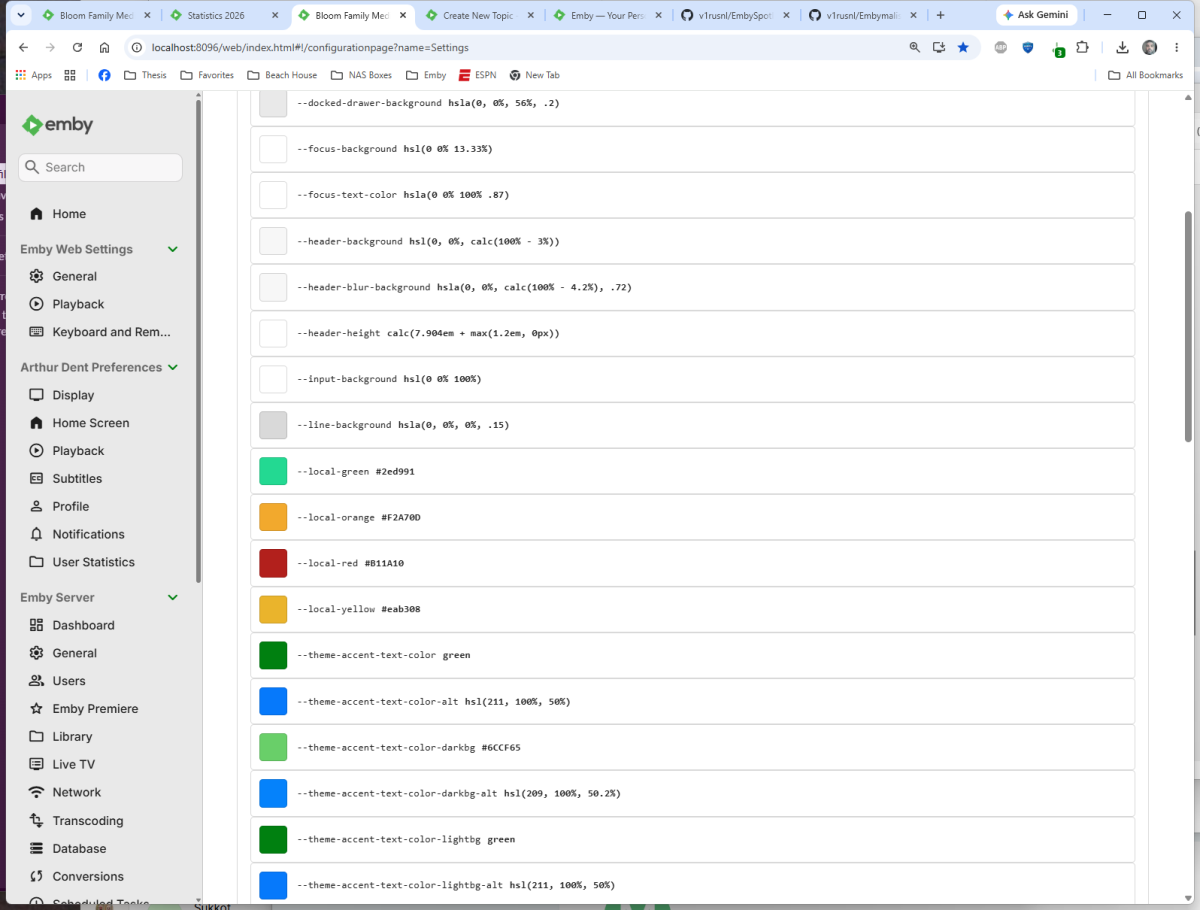Open Chrome downloads
The width and height of the screenshot is (1200, 910).
1122,47
